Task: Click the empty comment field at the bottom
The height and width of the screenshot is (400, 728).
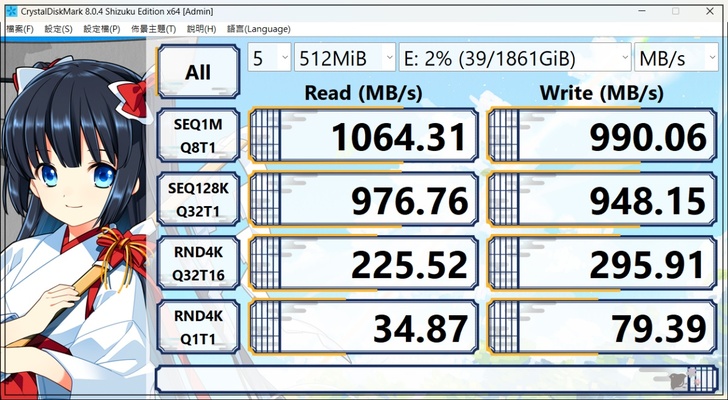Action: (400, 380)
